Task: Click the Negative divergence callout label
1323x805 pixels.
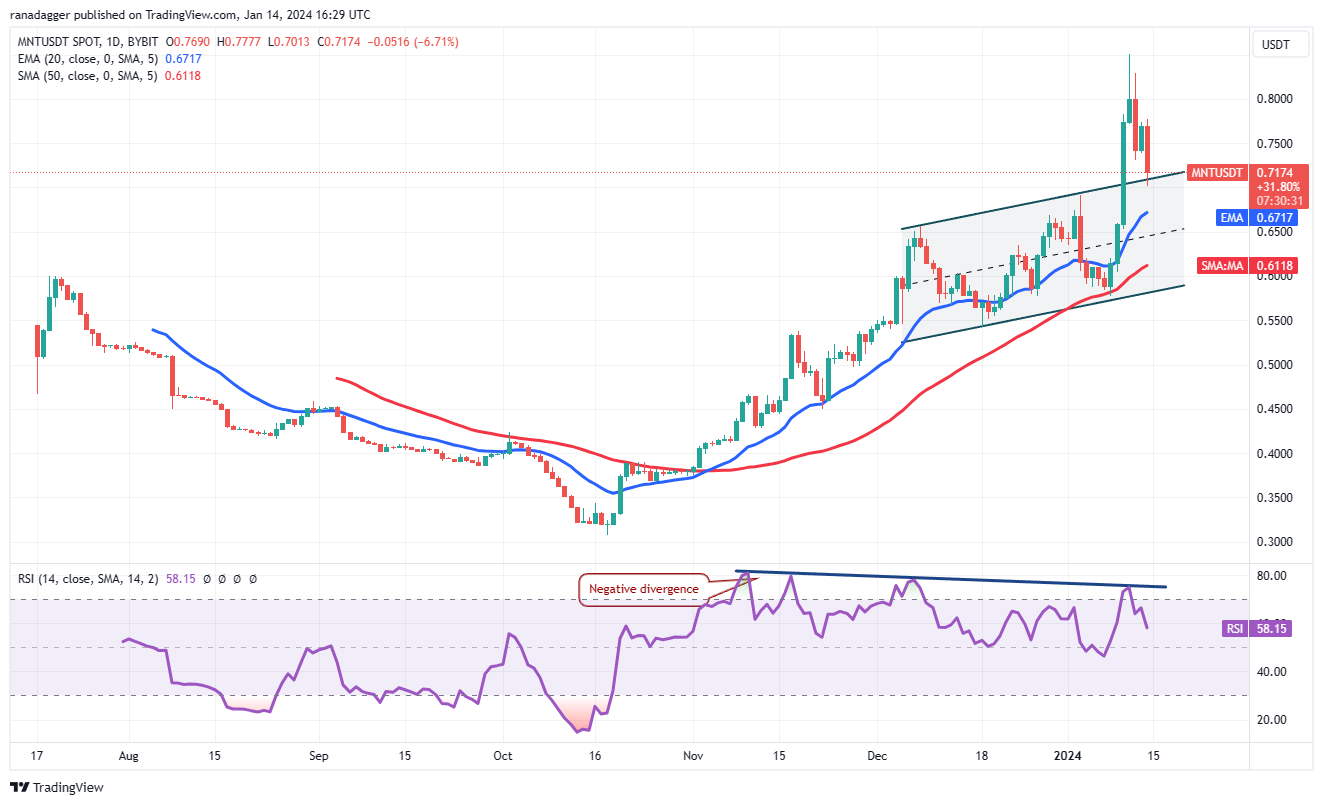Action: click(644, 589)
